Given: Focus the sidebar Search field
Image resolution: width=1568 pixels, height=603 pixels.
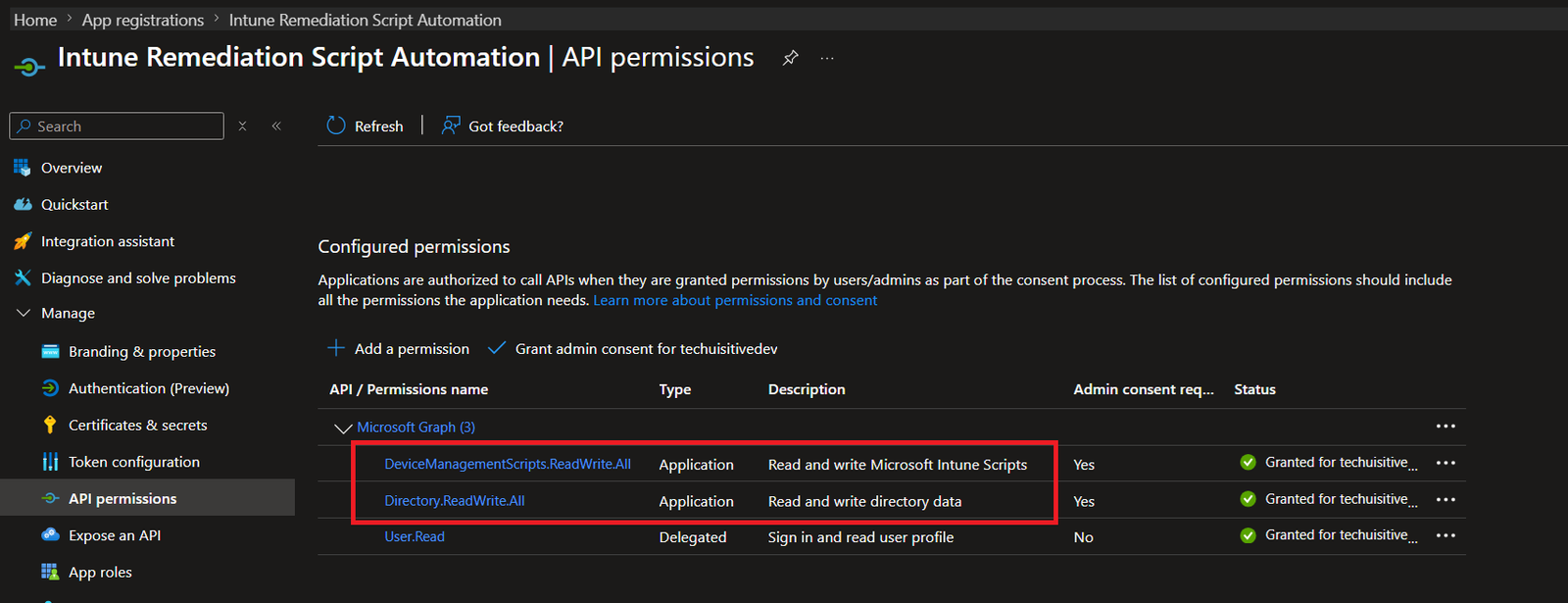Looking at the screenshot, I should click(x=117, y=126).
